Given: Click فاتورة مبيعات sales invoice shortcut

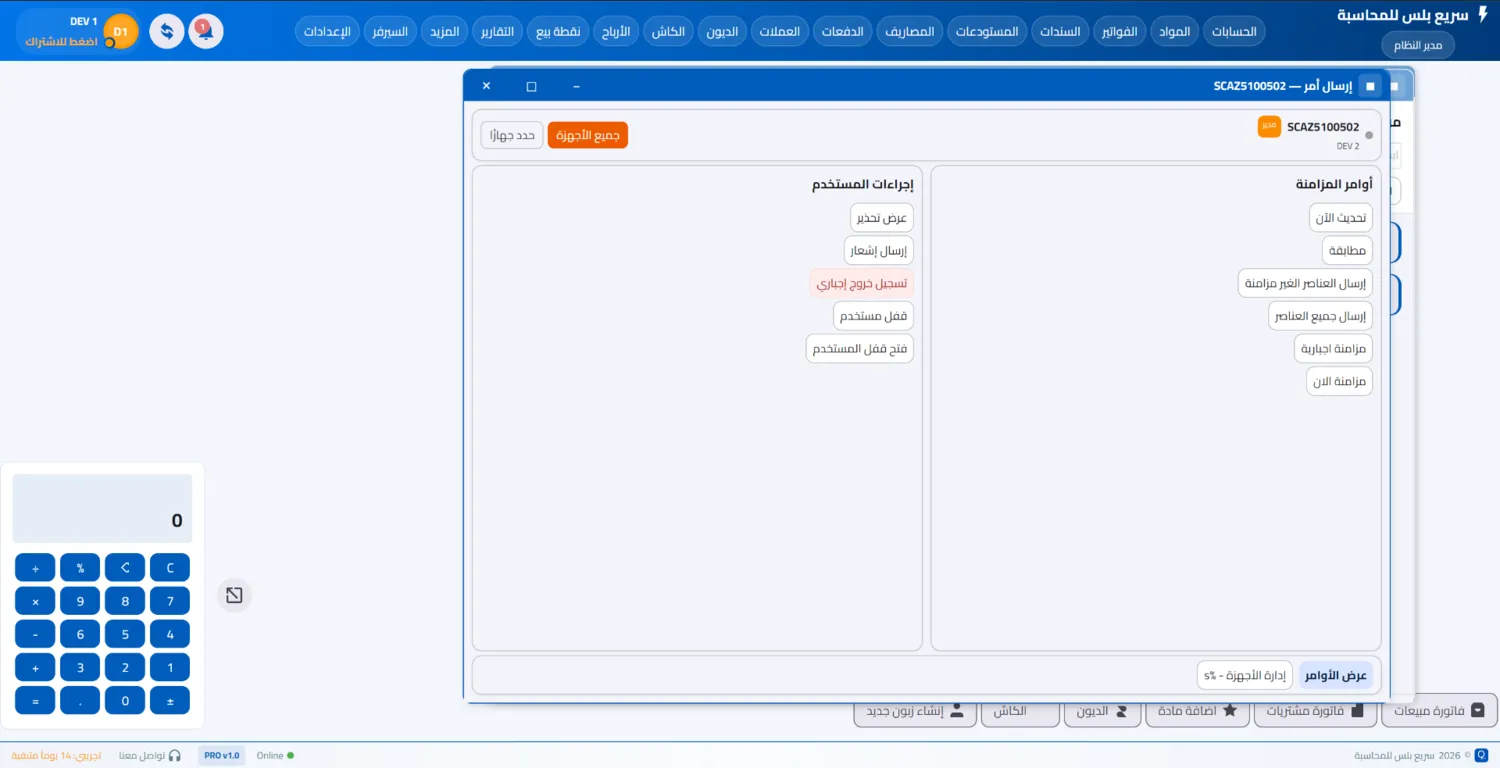Looking at the screenshot, I should 1439,711.
